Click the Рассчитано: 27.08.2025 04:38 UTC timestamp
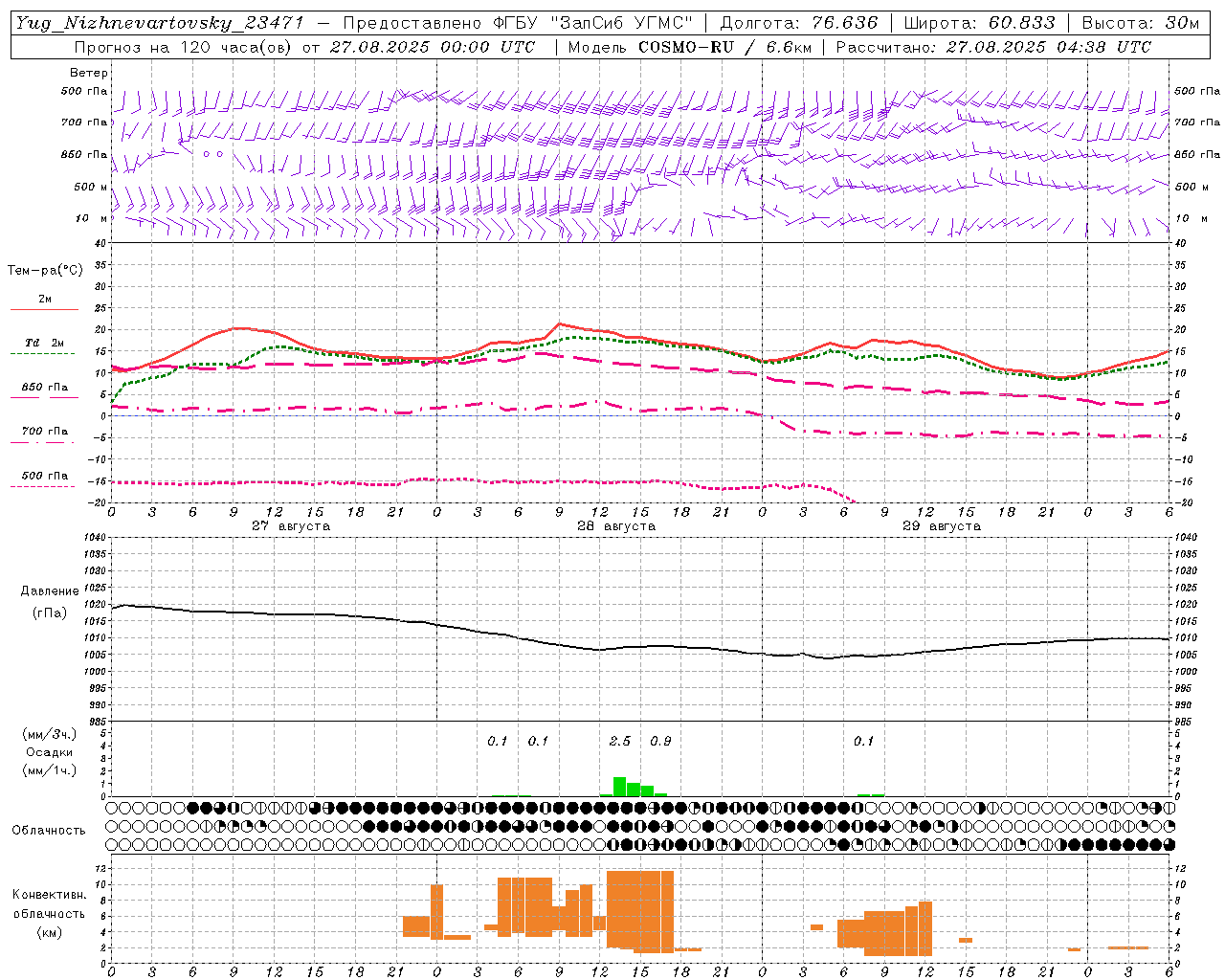 pyautogui.click(x=993, y=47)
